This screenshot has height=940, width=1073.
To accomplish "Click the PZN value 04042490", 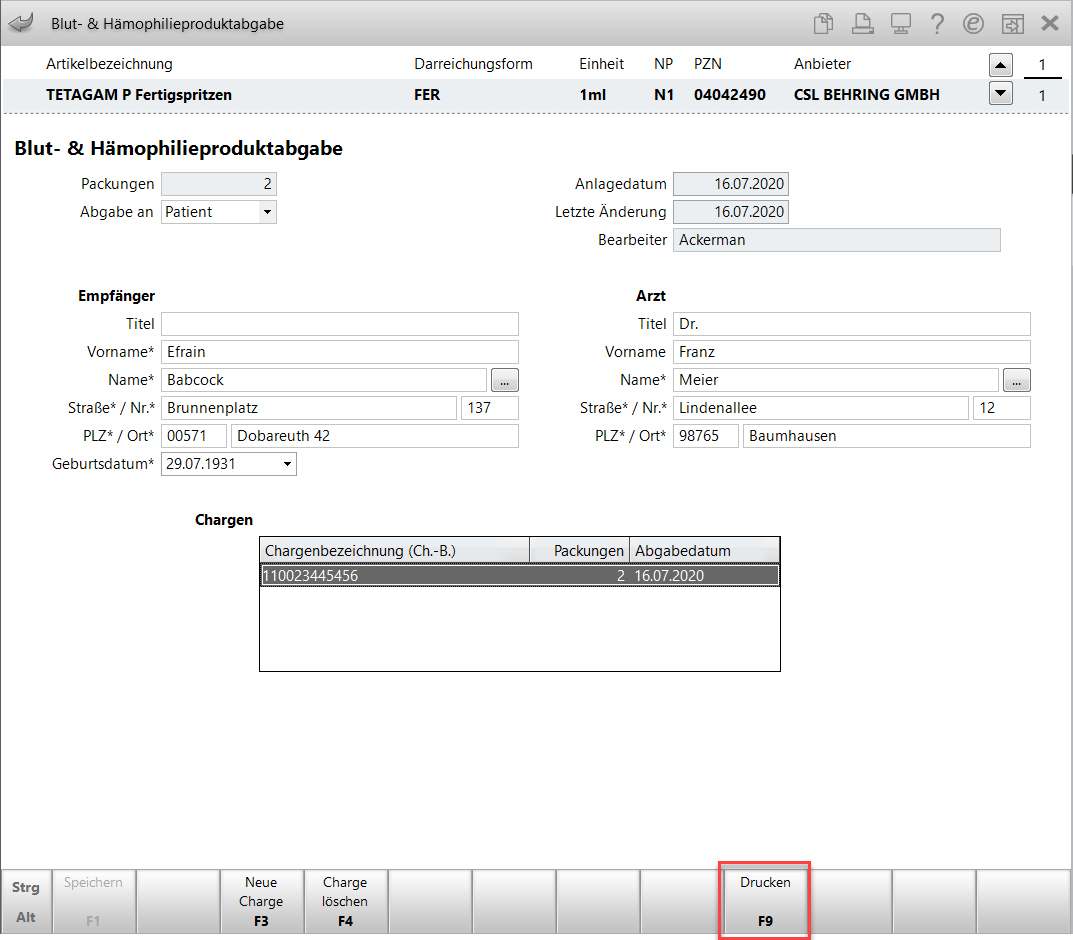I will click(x=729, y=95).
